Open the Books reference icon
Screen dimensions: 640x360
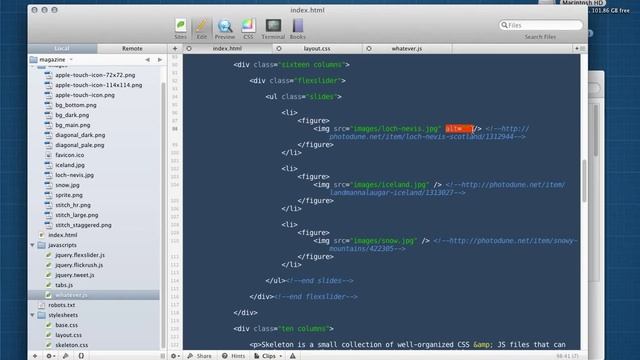coord(298,29)
